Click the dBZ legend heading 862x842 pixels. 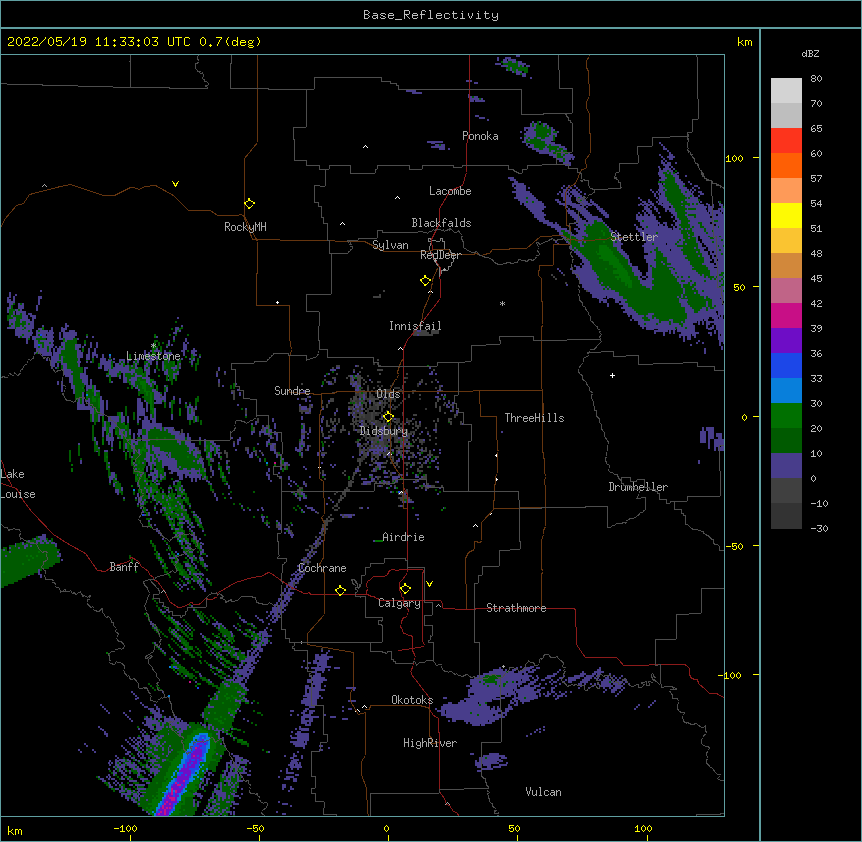pyautogui.click(x=810, y=53)
